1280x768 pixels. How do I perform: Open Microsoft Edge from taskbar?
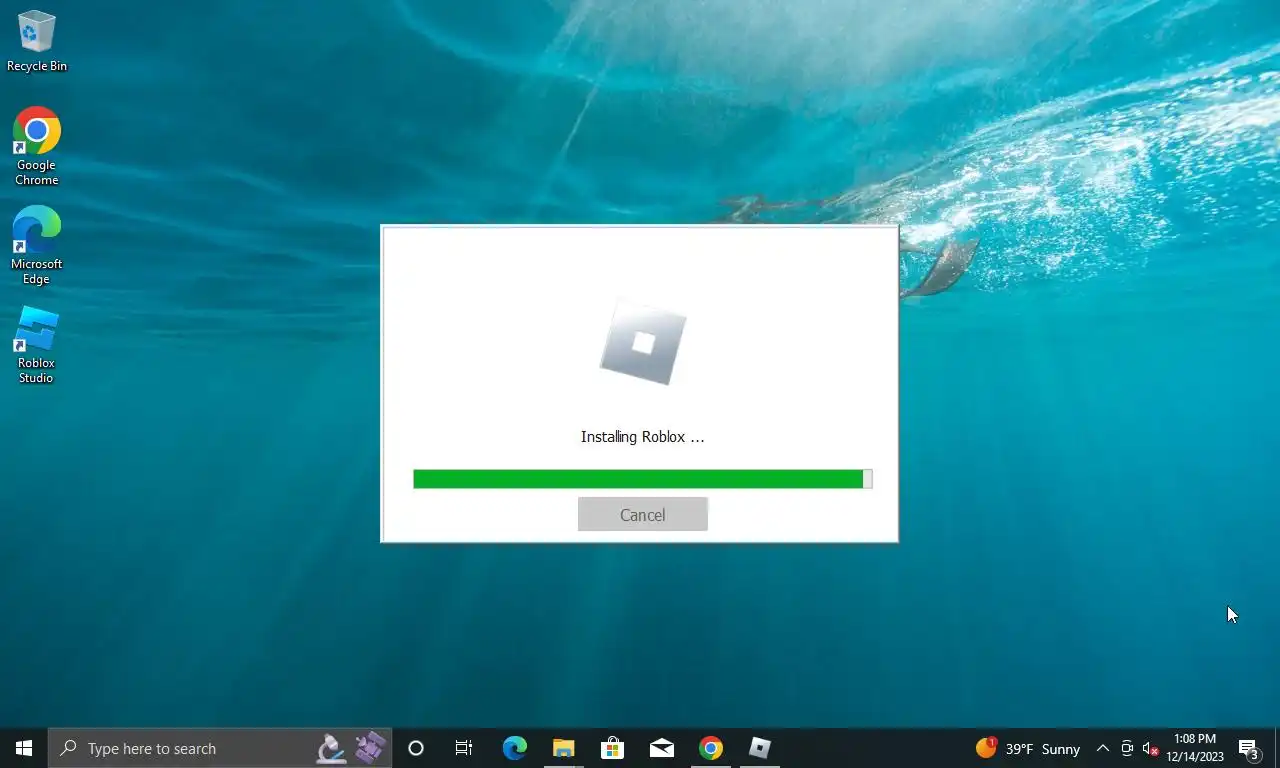(x=514, y=748)
